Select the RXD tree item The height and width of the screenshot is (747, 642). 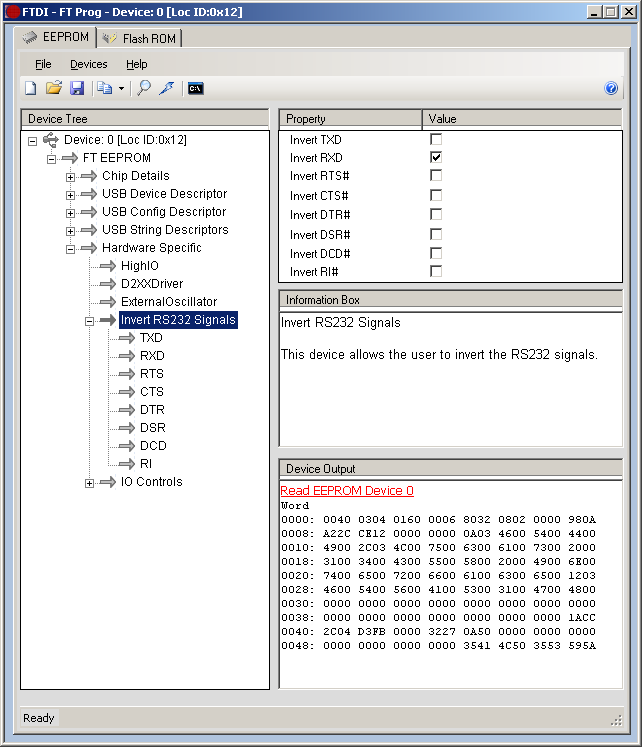[152, 356]
